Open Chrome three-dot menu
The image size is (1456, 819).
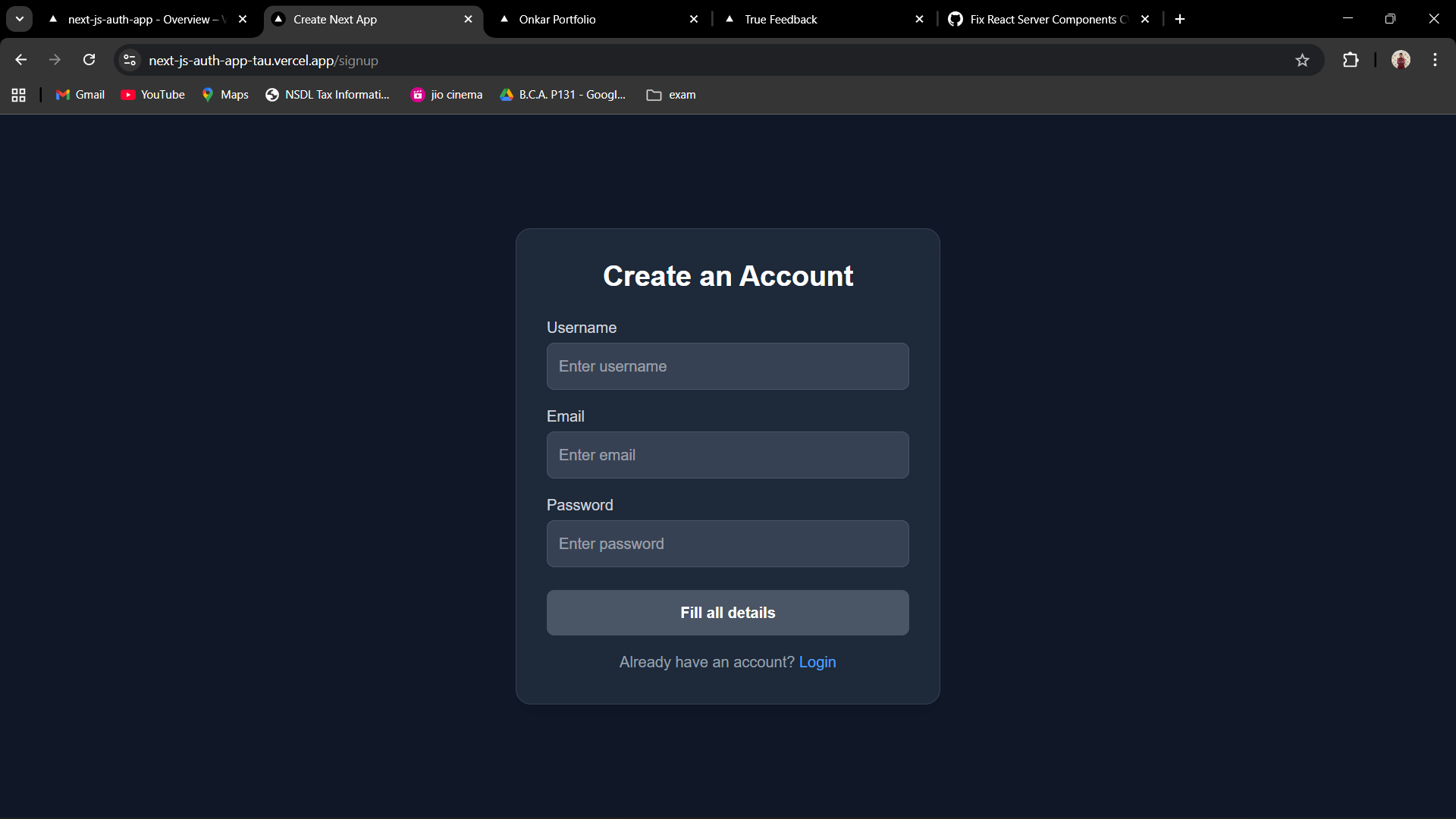(x=1435, y=60)
